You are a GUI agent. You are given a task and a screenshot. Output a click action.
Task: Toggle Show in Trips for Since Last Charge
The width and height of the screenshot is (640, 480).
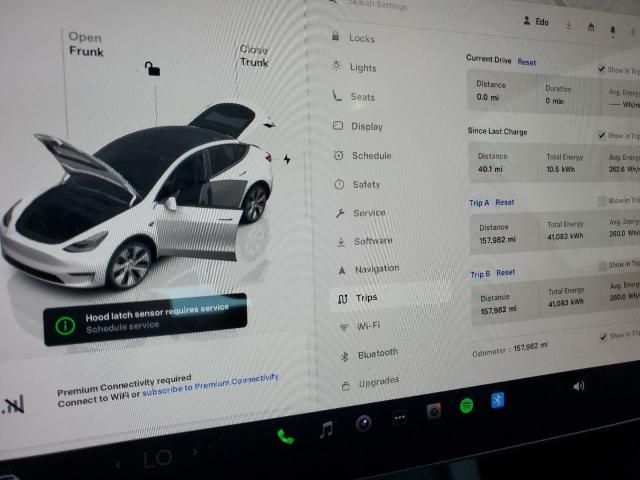(603, 135)
